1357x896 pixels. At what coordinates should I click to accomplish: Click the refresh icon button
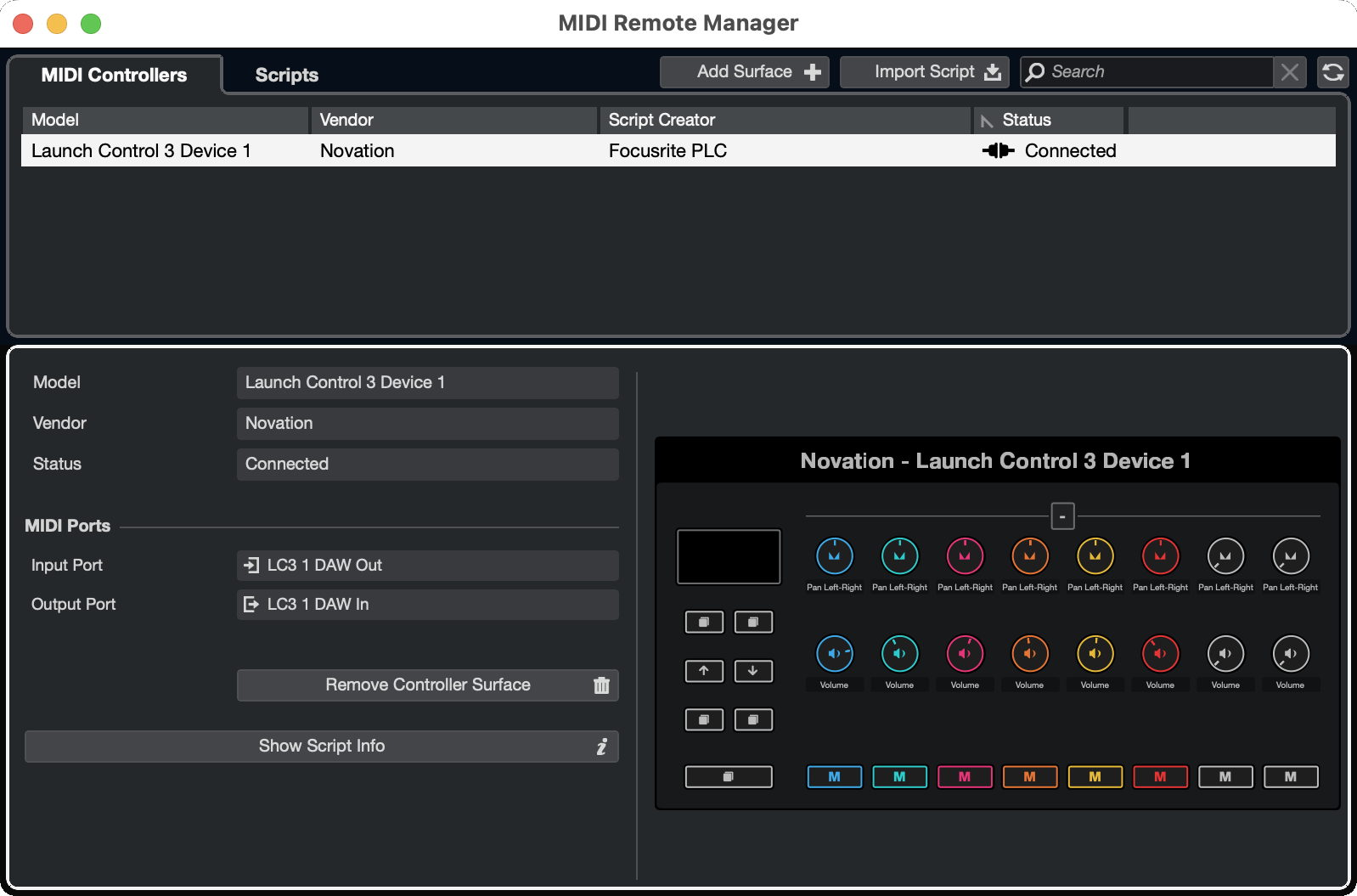[1333, 72]
